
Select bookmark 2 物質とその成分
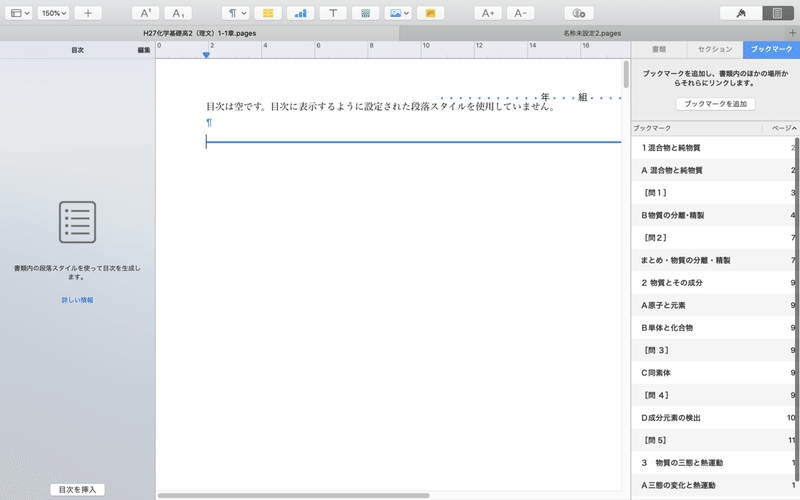(x=715, y=283)
